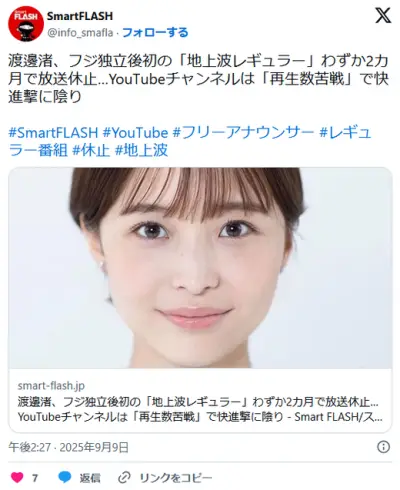Click the X logo icon
The width and height of the screenshot is (400, 490).
pyautogui.click(x=383, y=16)
